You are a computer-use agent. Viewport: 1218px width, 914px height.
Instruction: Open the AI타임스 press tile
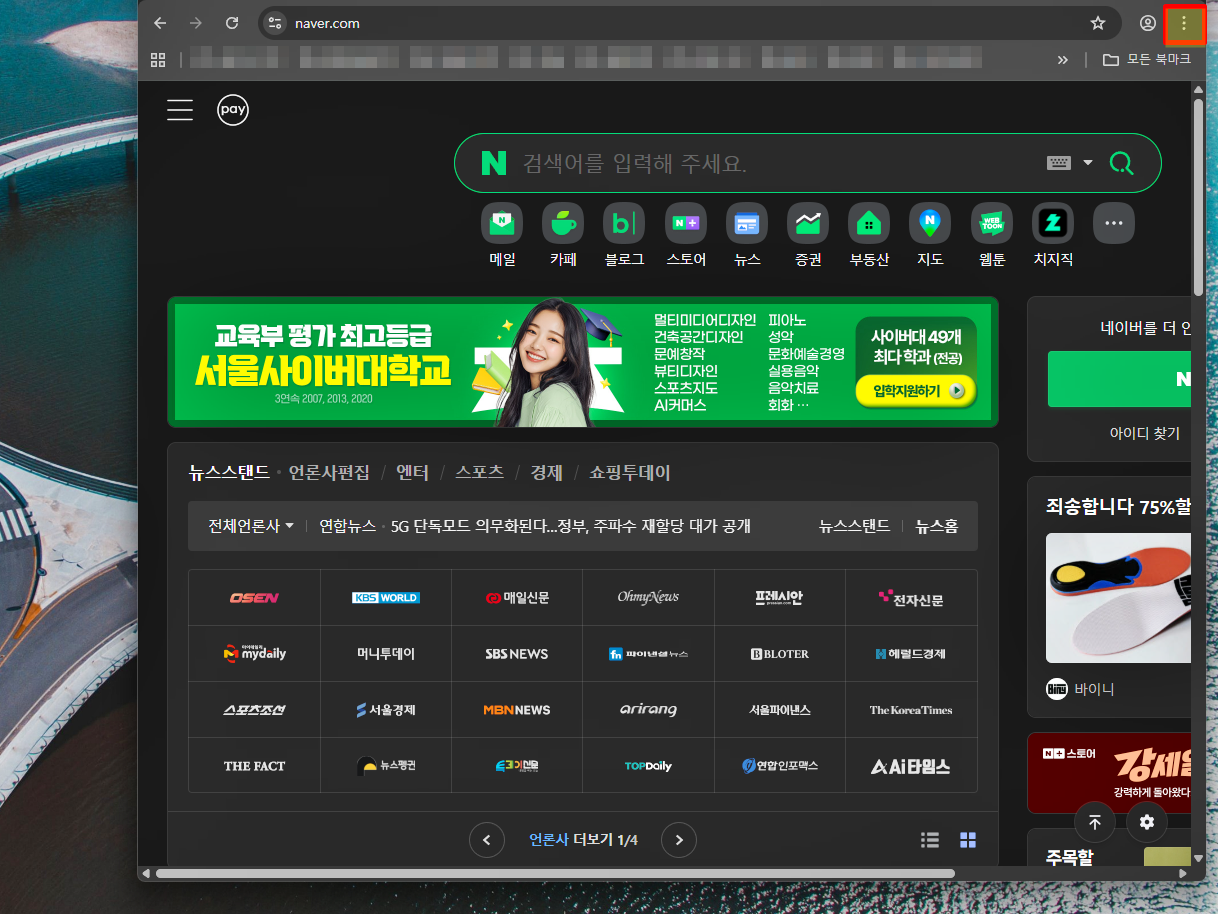point(911,766)
